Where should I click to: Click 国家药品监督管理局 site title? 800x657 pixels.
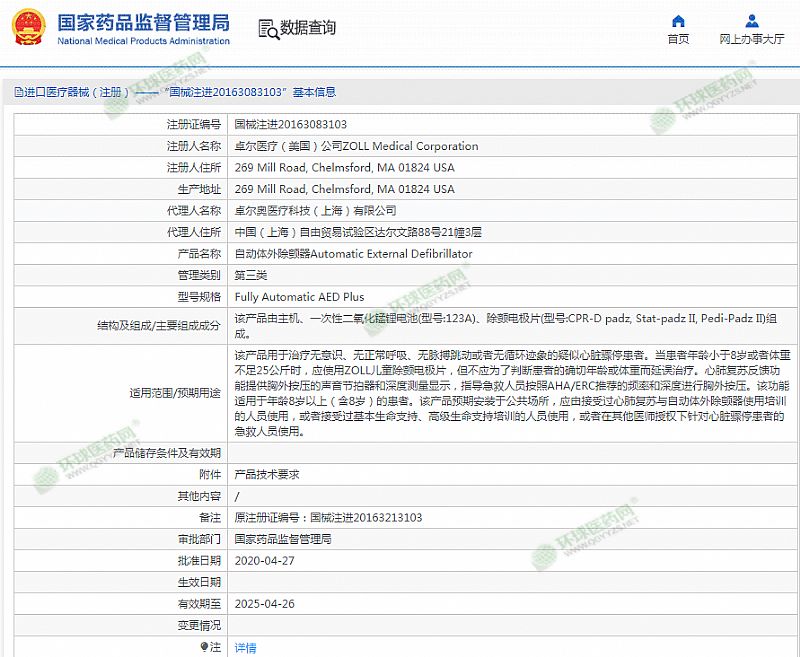(143, 21)
